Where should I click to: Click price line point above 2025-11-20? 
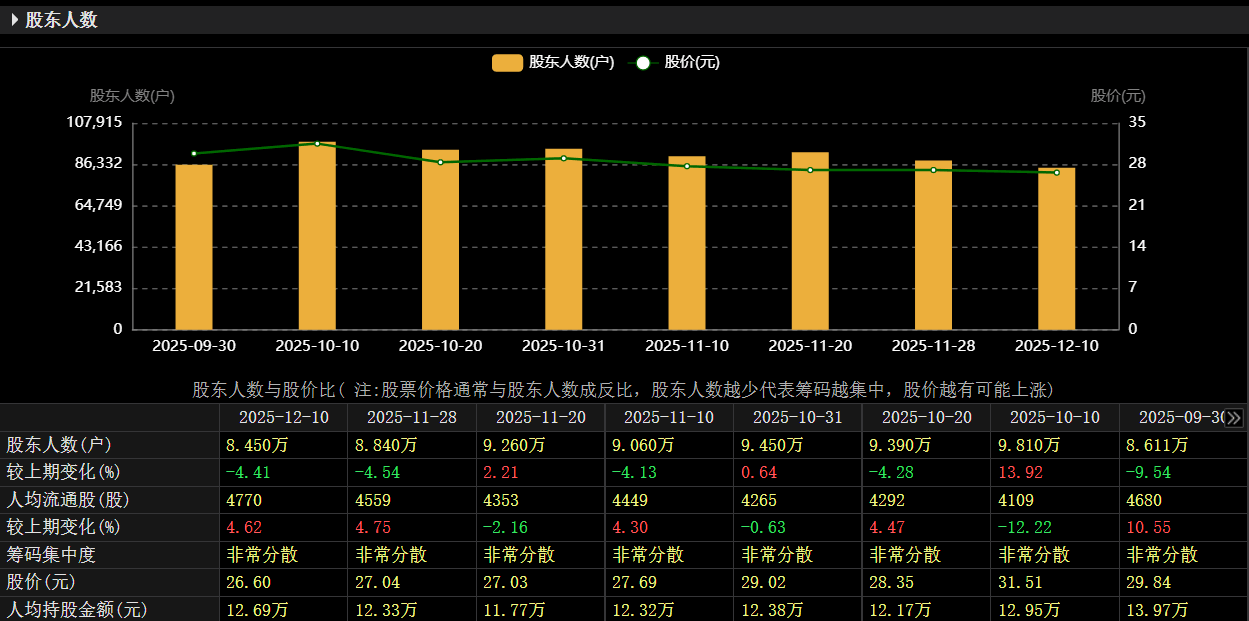click(810, 170)
